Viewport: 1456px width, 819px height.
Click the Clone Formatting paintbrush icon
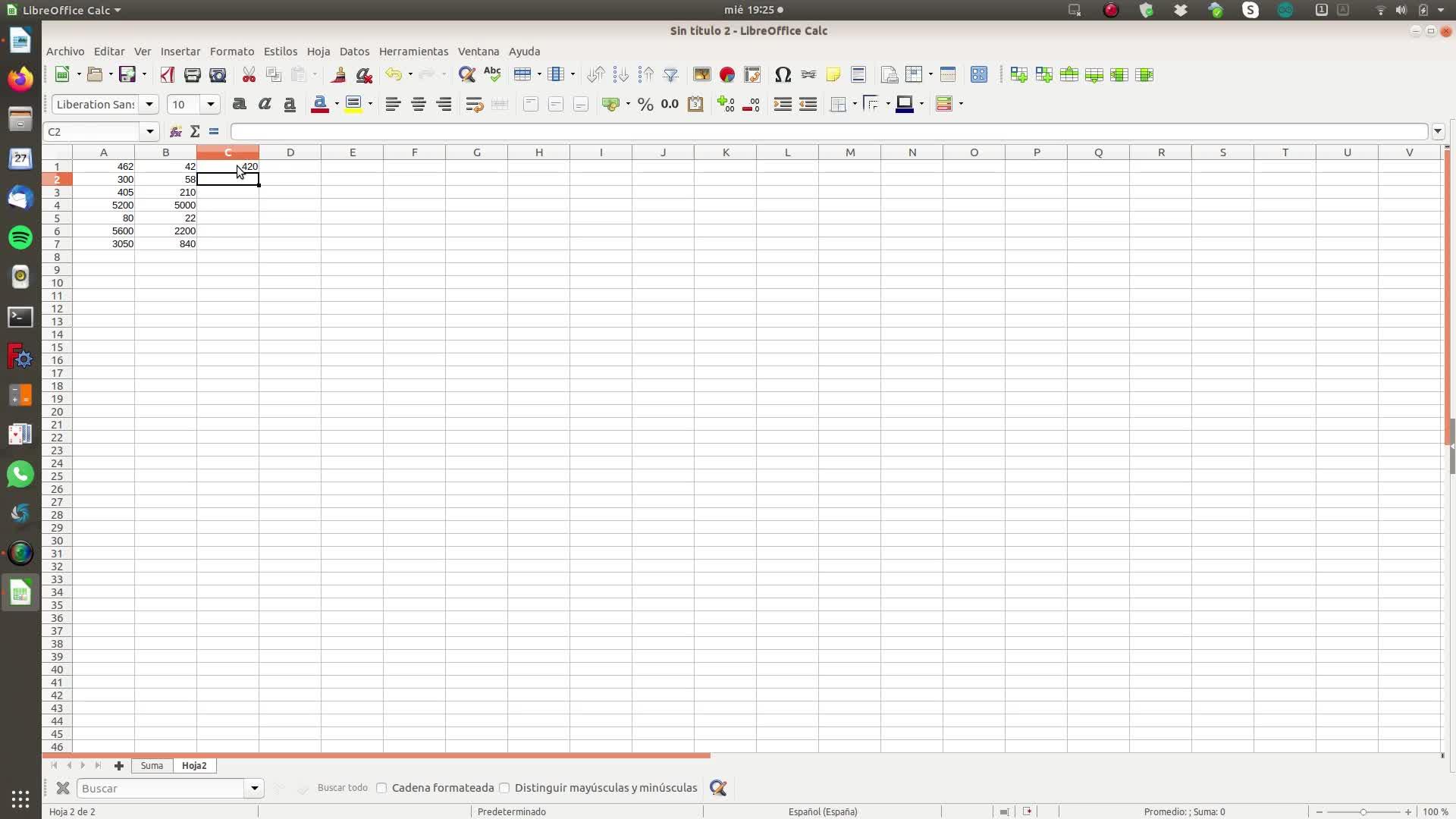[x=338, y=74]
